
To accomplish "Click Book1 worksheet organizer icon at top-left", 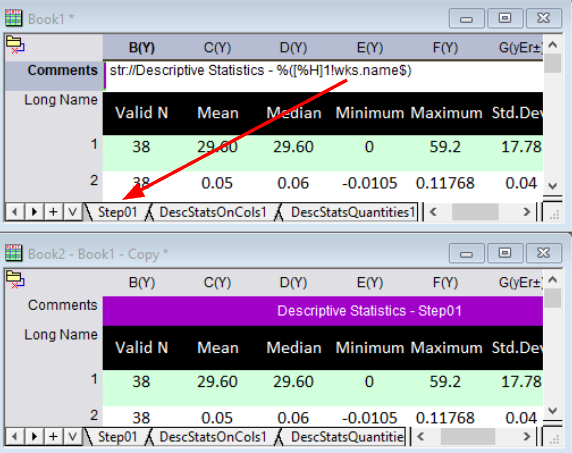I will [x=15, y=45].
